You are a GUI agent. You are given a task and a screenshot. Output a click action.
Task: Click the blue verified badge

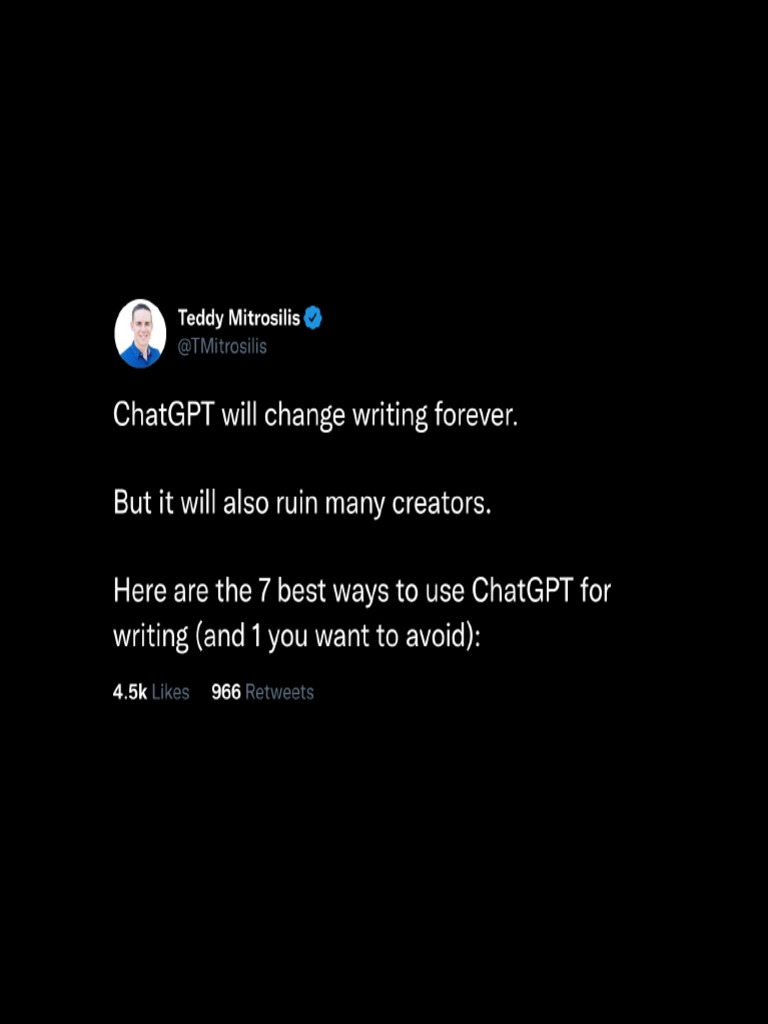[x=313, y=319]
